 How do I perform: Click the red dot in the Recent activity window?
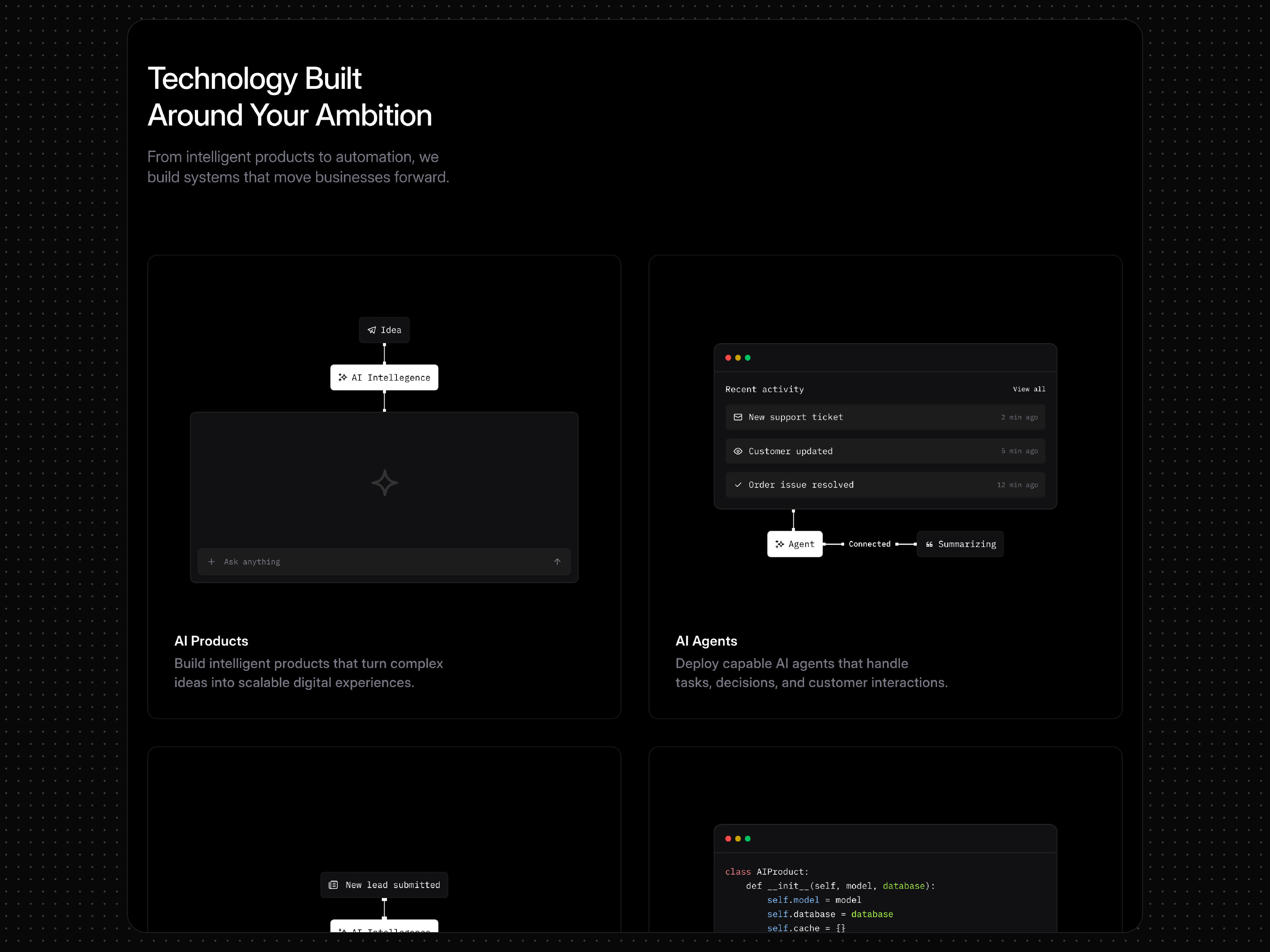(728, 358)
